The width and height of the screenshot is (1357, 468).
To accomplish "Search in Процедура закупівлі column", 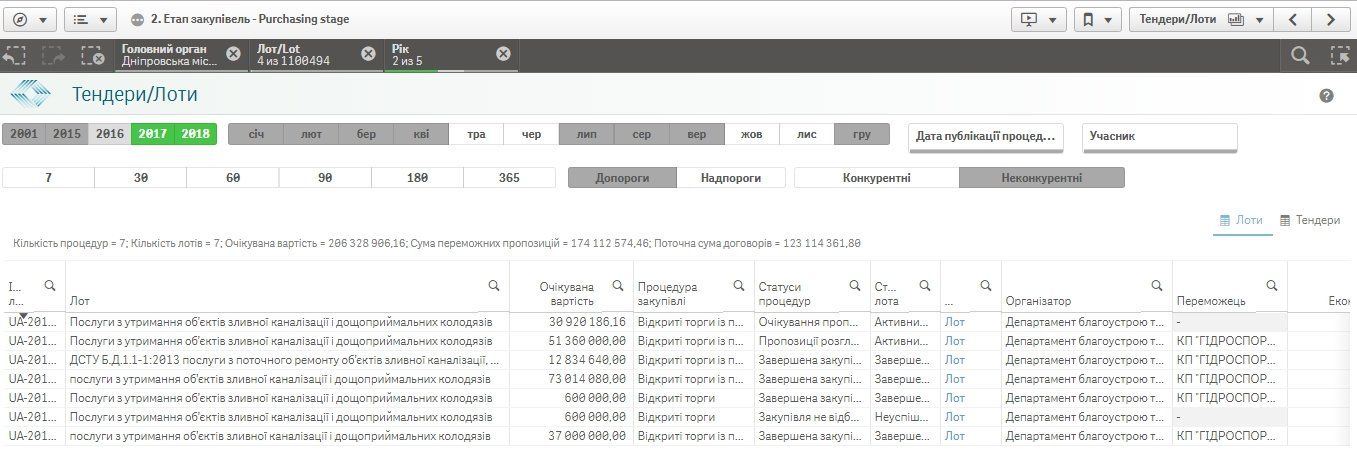I will tap(740, 286).
